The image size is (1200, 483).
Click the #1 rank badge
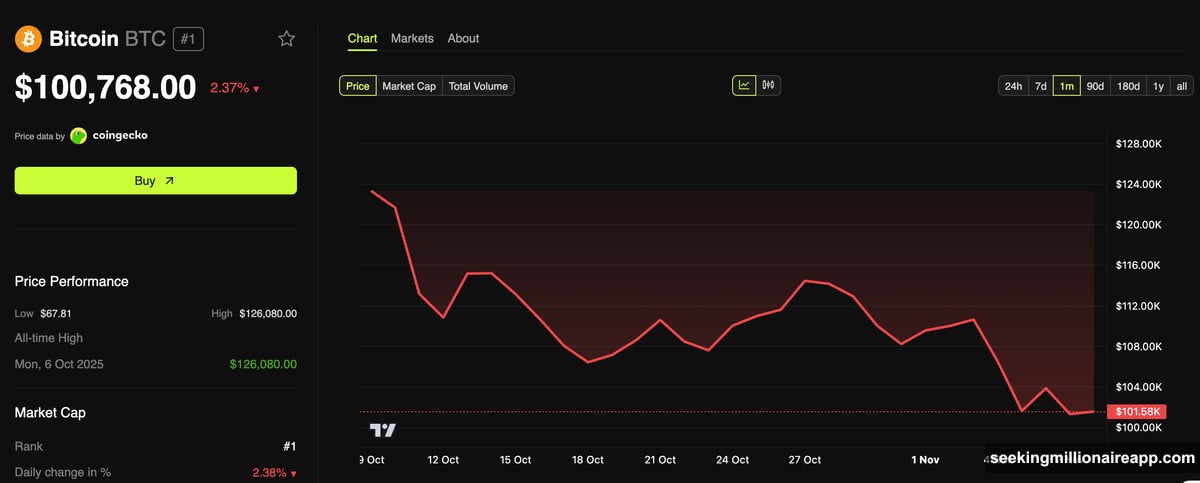[x=188, y=39]
